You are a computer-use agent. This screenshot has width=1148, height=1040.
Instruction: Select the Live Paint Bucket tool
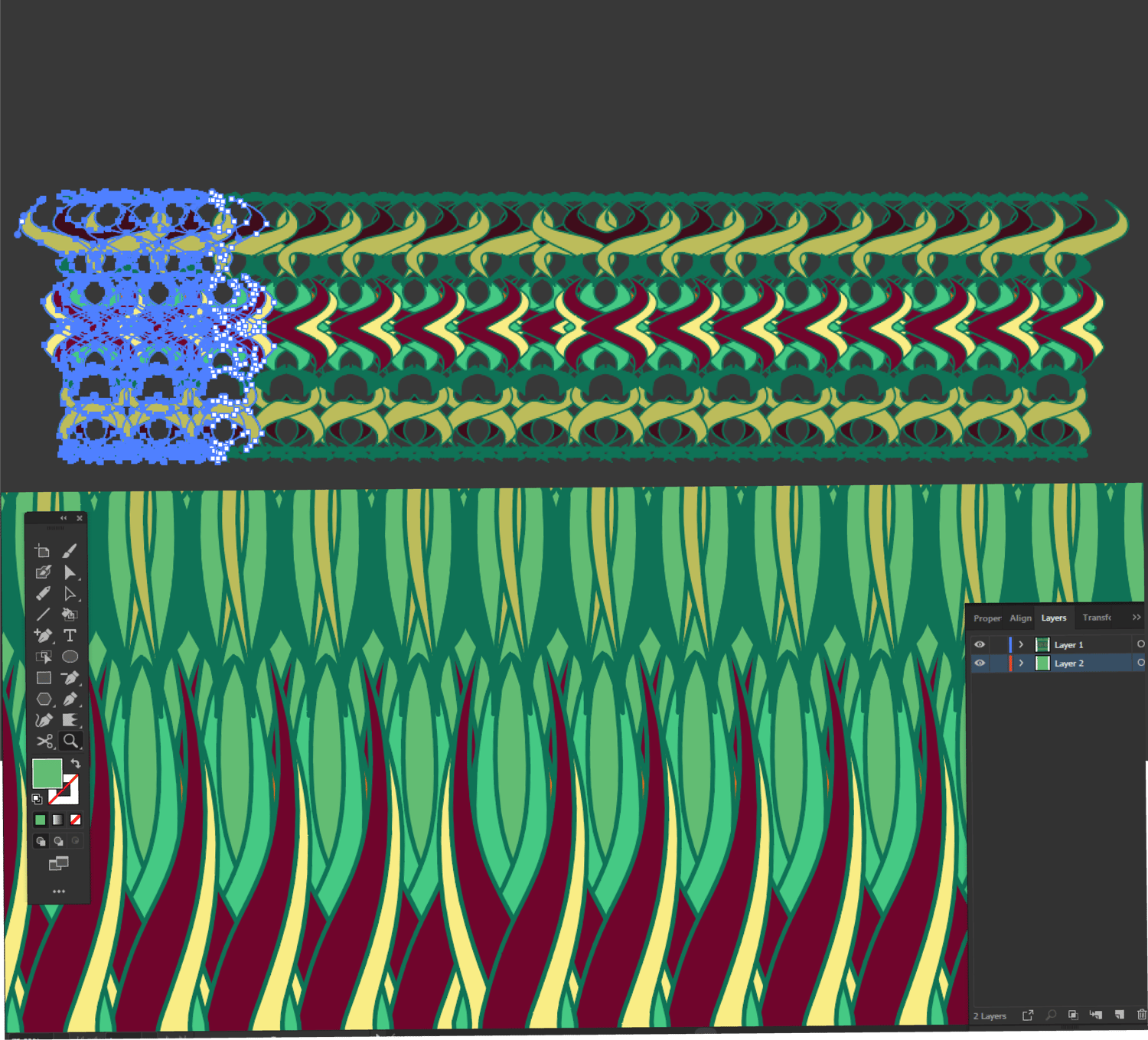tap(70, 614)
